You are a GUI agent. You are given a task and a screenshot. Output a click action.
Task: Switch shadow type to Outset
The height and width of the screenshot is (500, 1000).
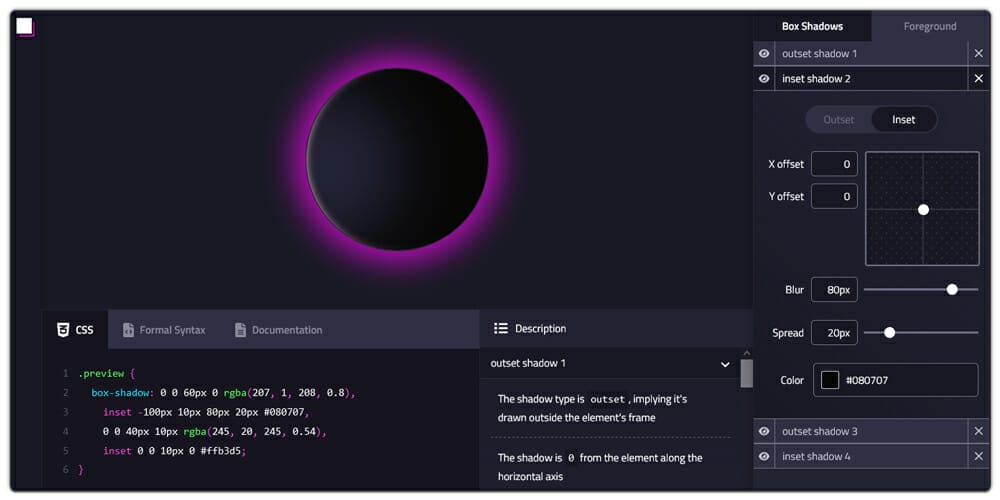coord(838,120)
